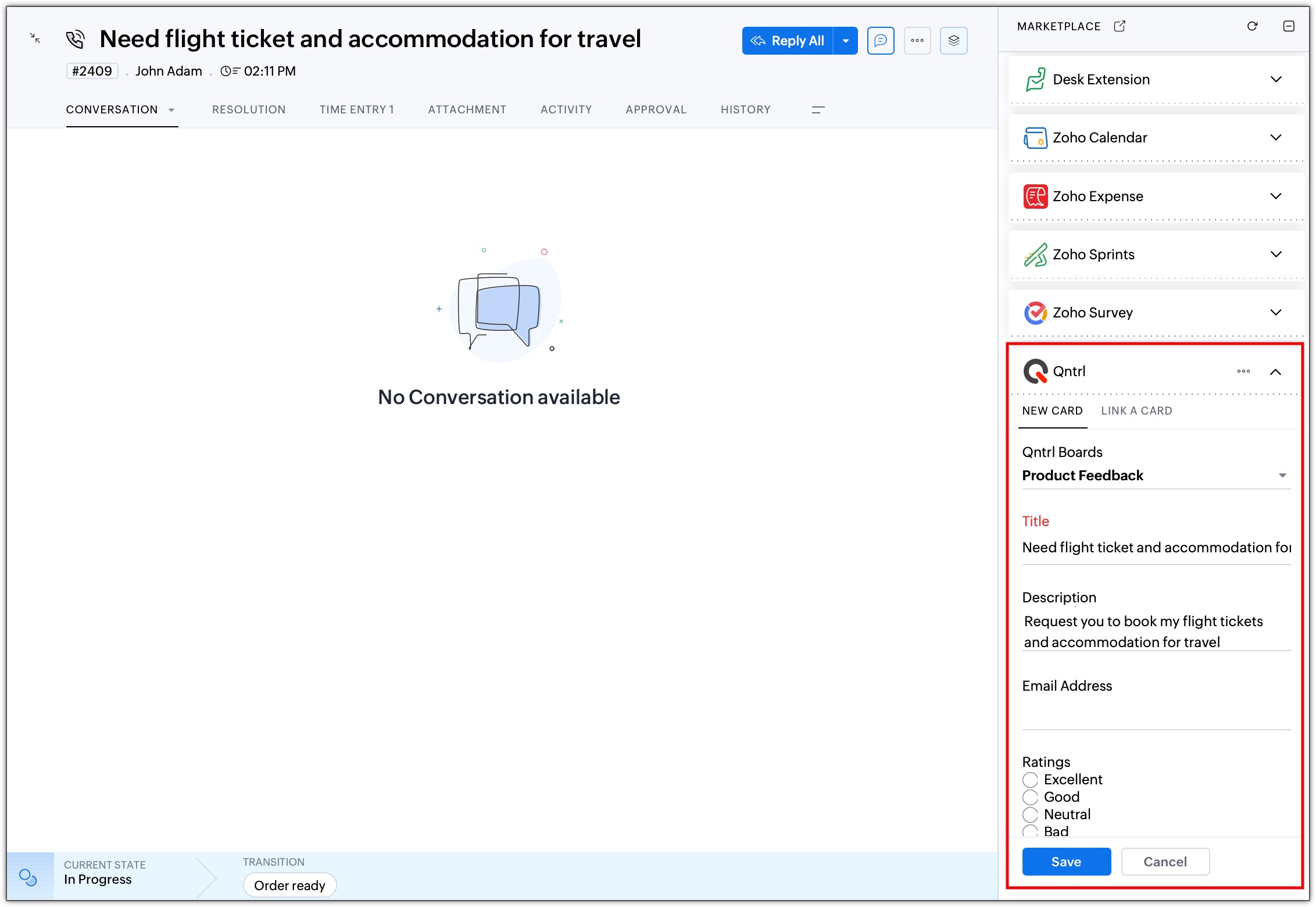The height and width of the screenshot is (907, 1316).
Task: Open the three-dot more actions menu
Action: pos(917,41)
